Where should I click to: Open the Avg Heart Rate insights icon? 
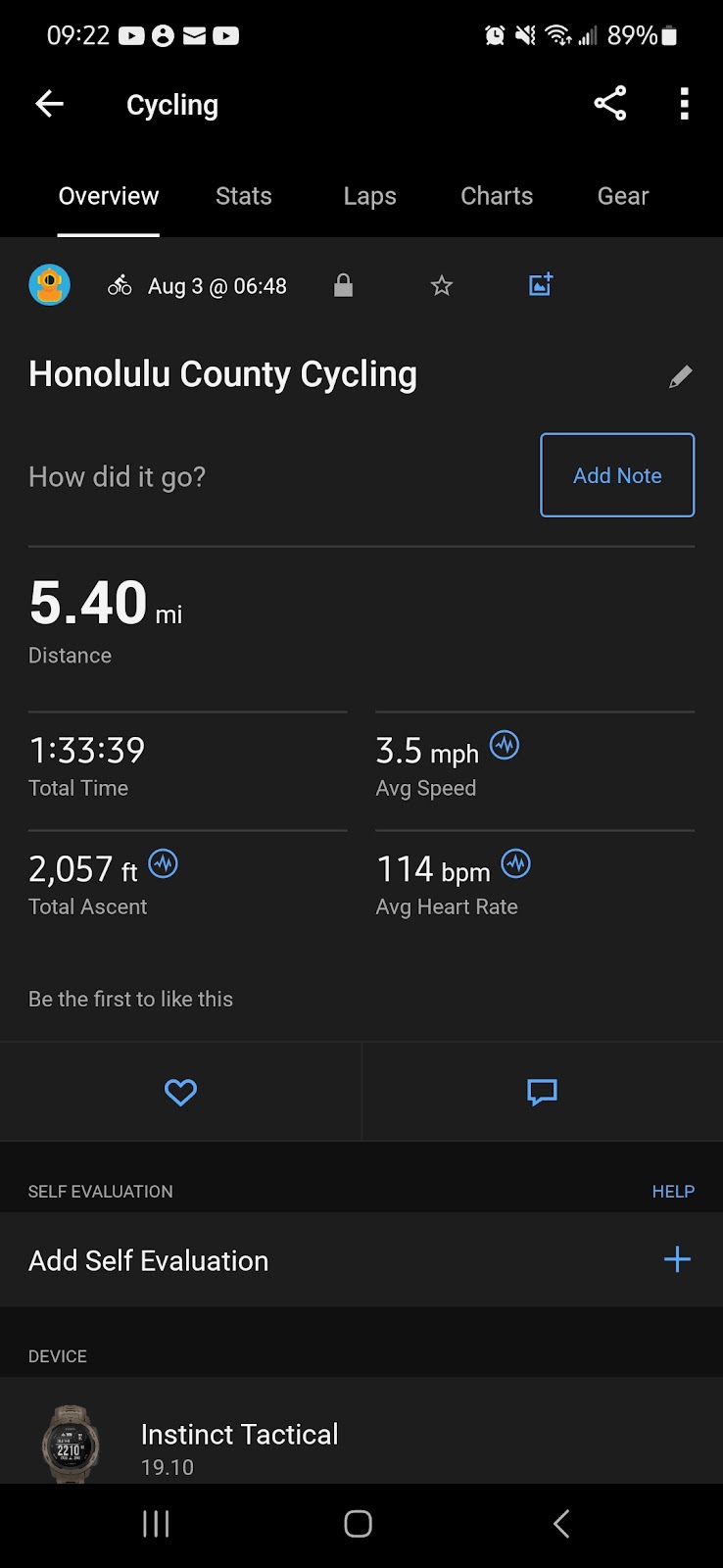(x=516, y=864)
